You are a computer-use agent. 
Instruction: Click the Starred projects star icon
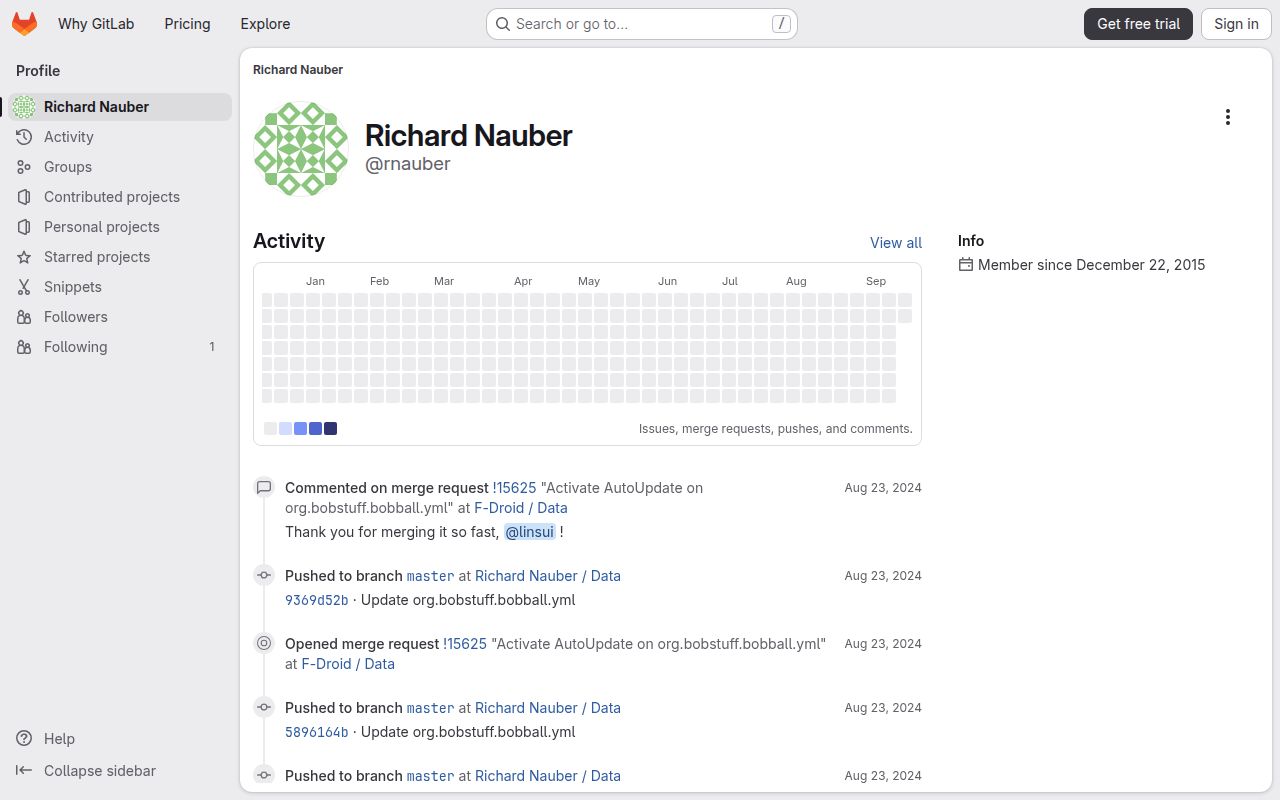click(x=24, y=257)
